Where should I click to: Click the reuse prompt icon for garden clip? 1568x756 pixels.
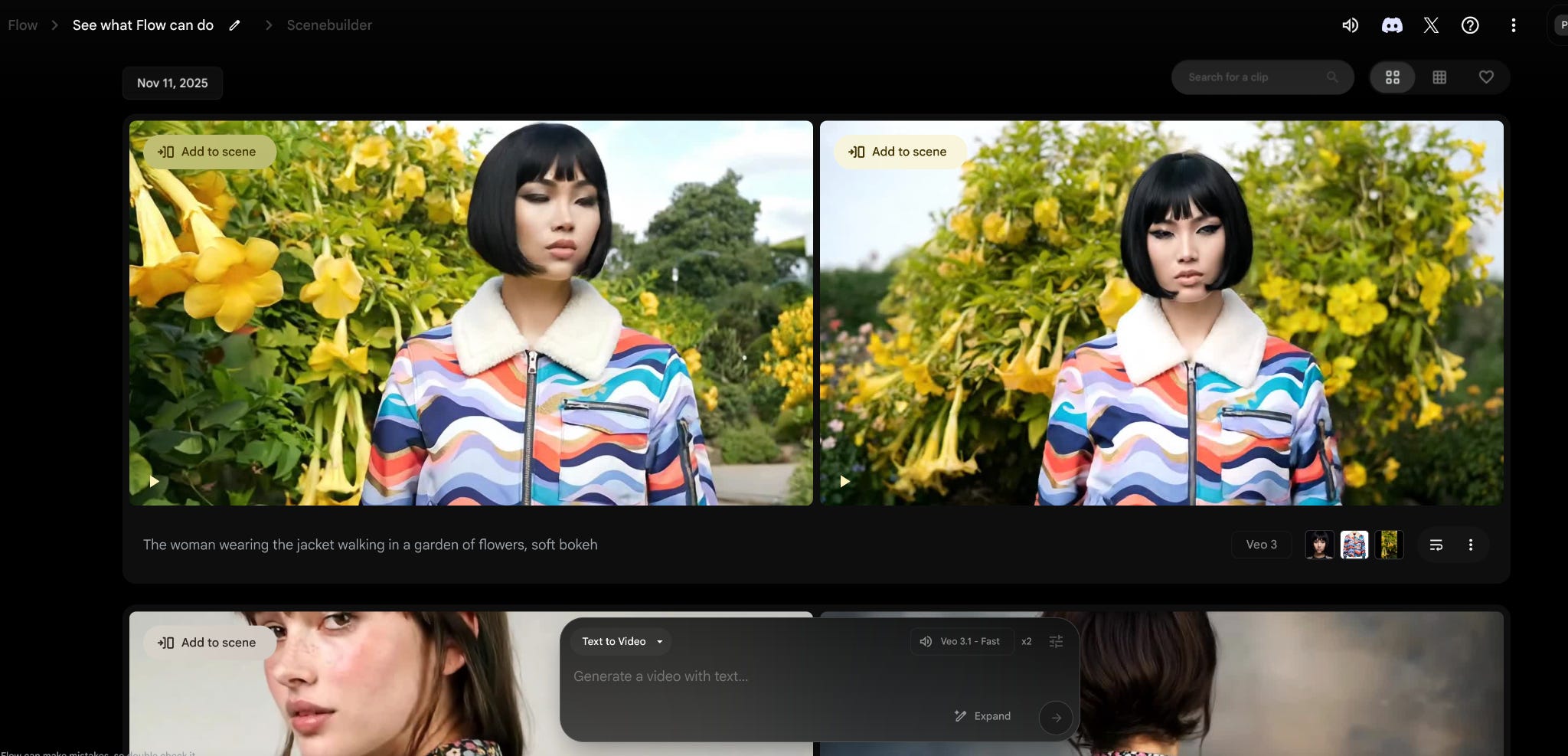[x=1436, y=545]
